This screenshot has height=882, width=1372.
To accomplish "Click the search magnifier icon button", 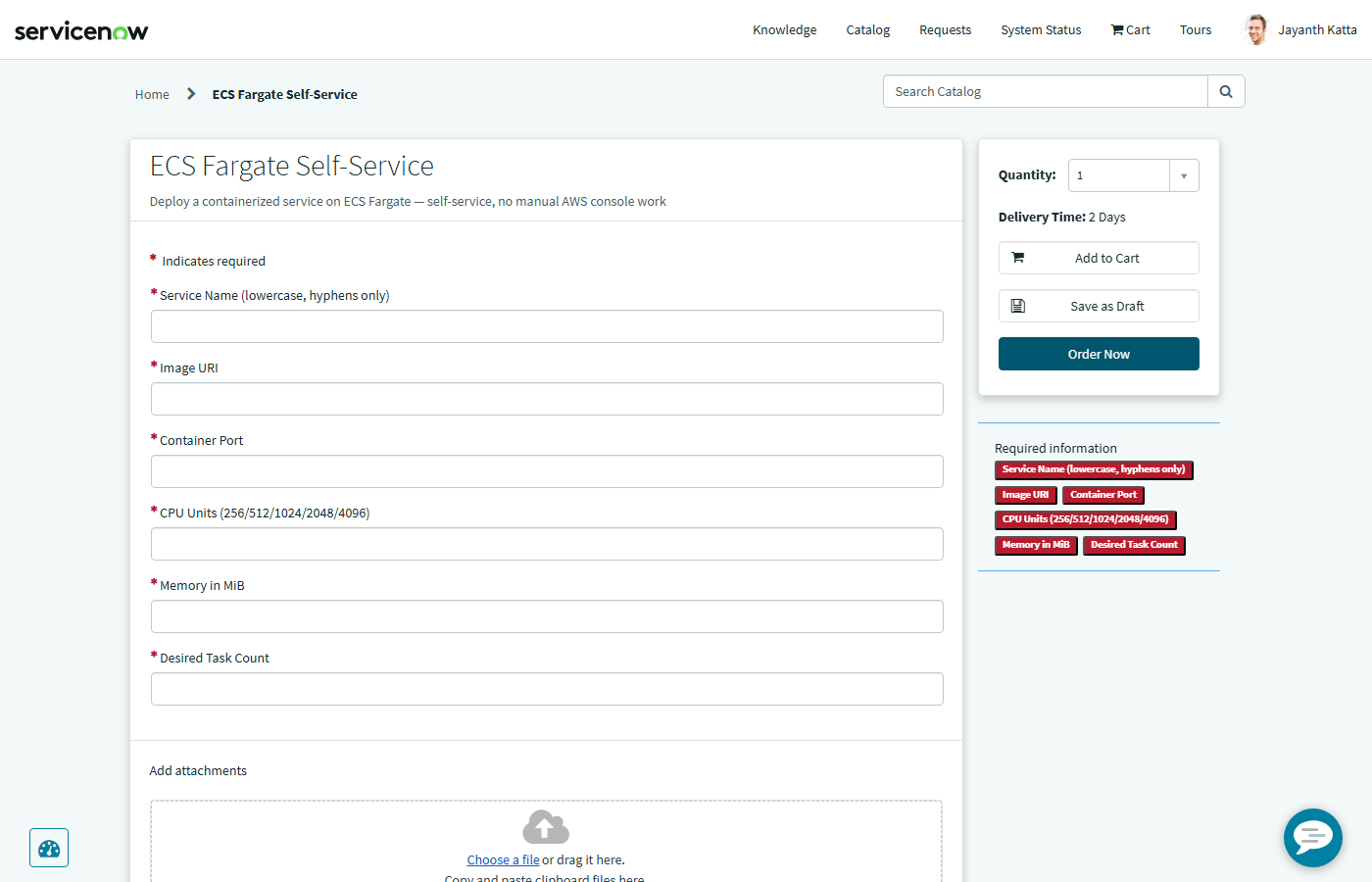I will click(x=1226, y=91).
